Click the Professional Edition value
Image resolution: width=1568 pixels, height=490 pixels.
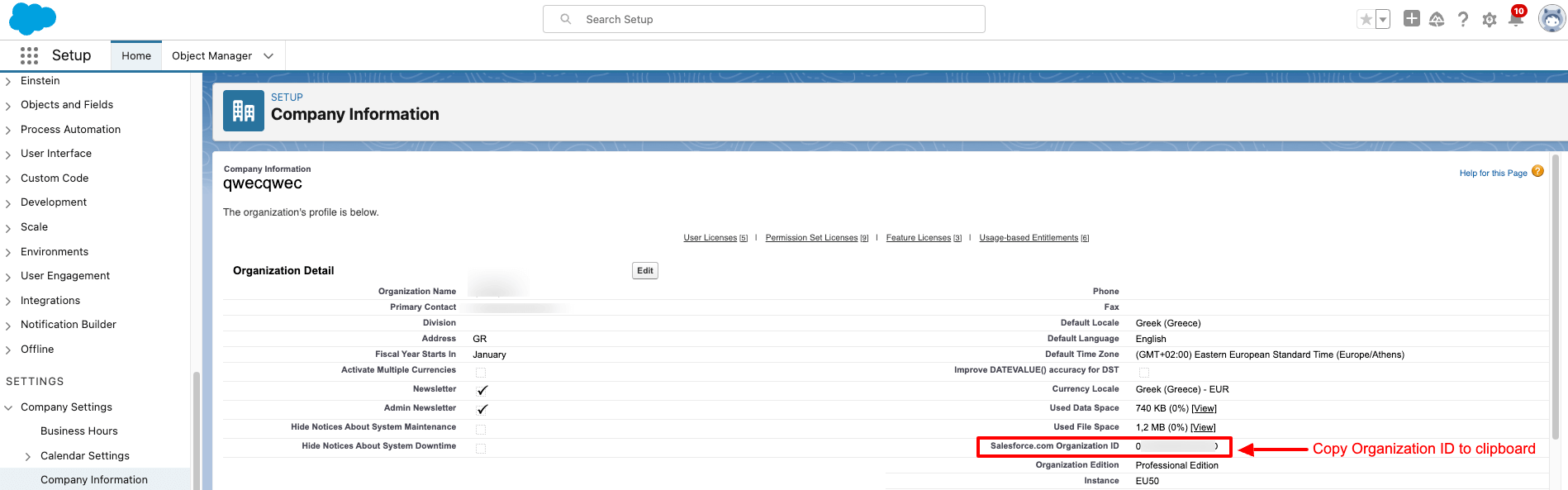point(1176,465)
